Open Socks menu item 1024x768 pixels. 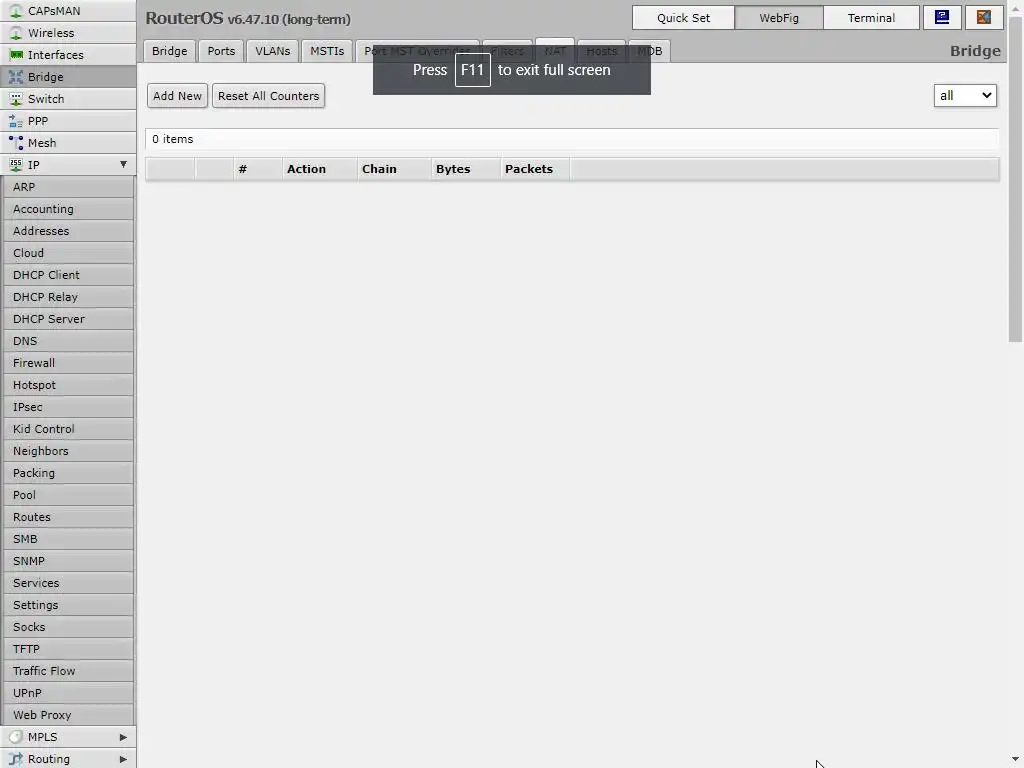[x=68, y=627]
